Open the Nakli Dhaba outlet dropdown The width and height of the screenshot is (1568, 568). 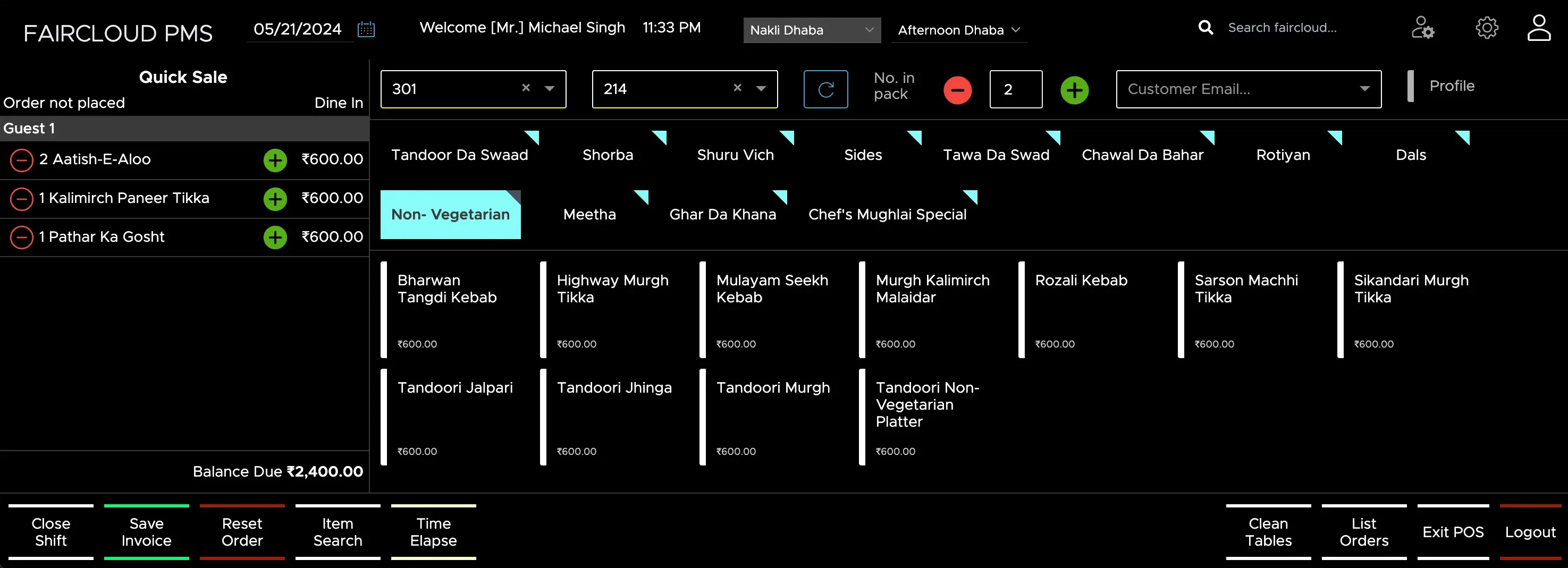(x=812, y=30)
